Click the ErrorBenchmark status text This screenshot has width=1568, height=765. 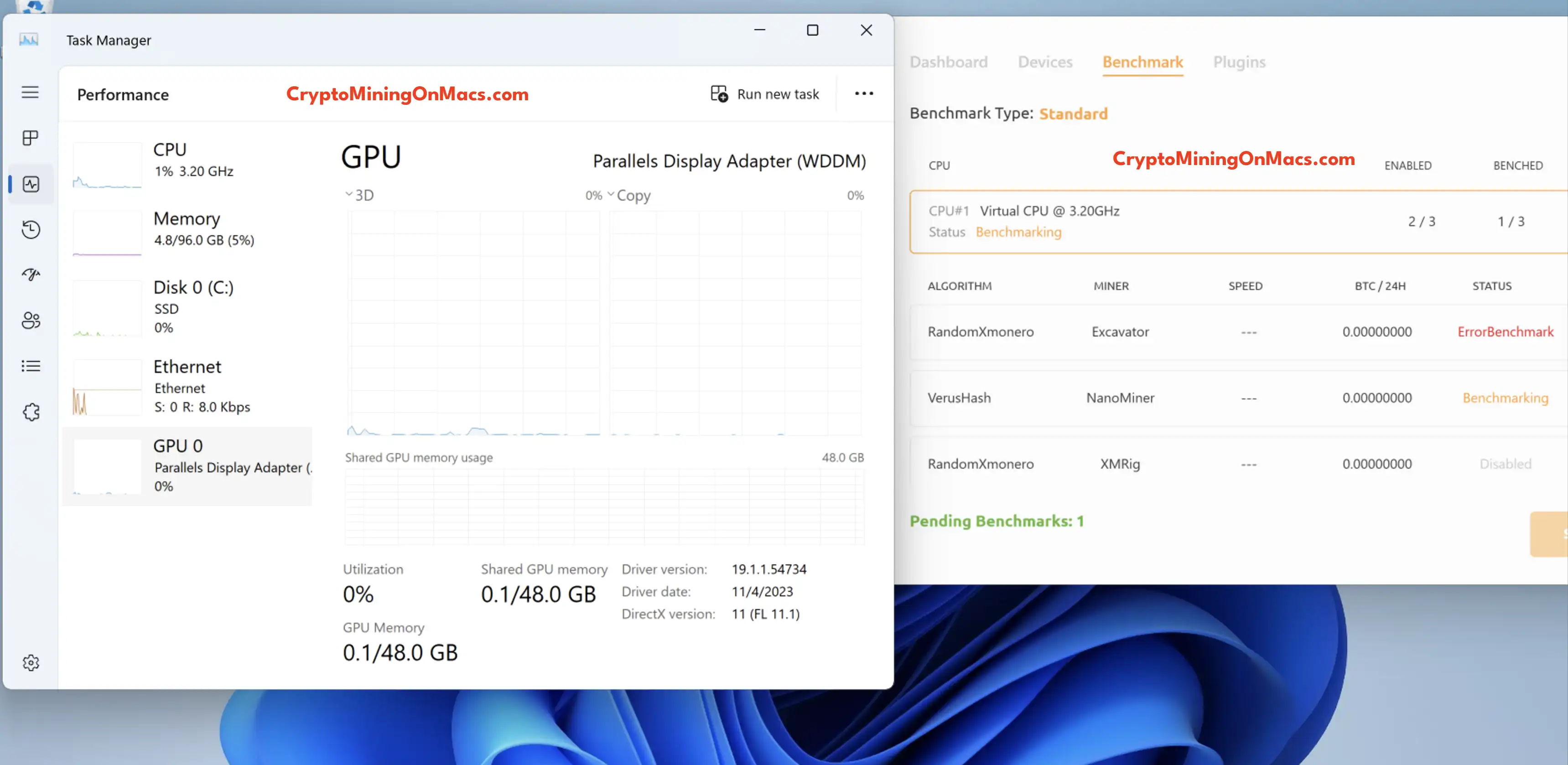click(1506, 332)
